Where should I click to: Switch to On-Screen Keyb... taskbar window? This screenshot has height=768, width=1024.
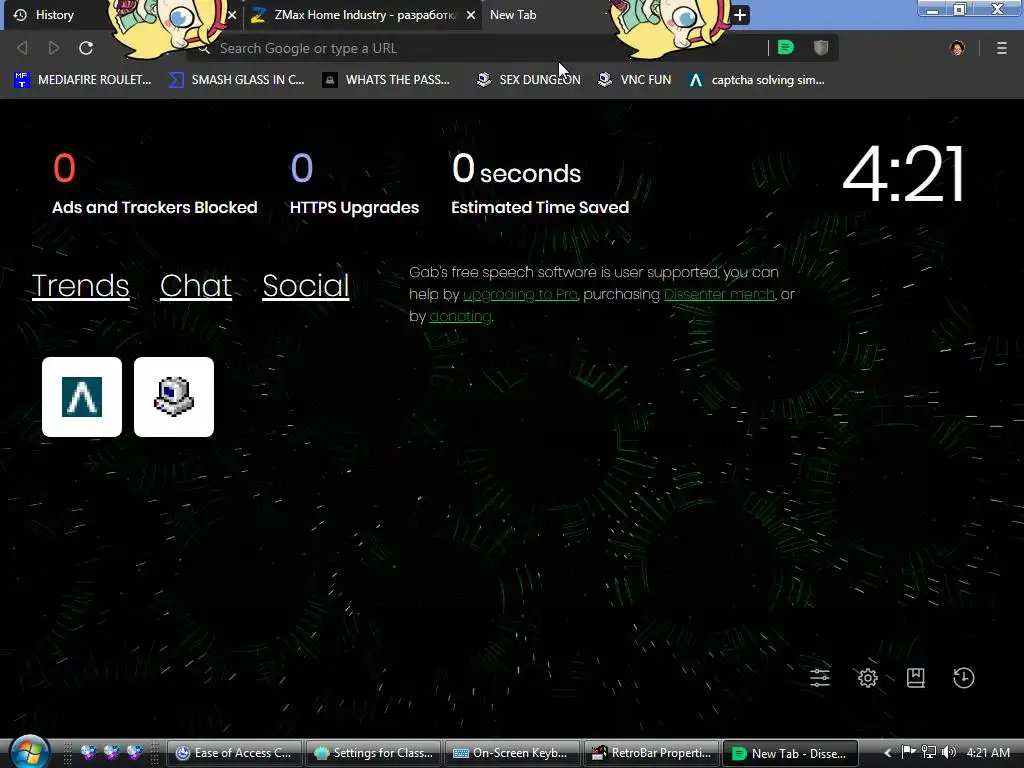coord(513,753)
